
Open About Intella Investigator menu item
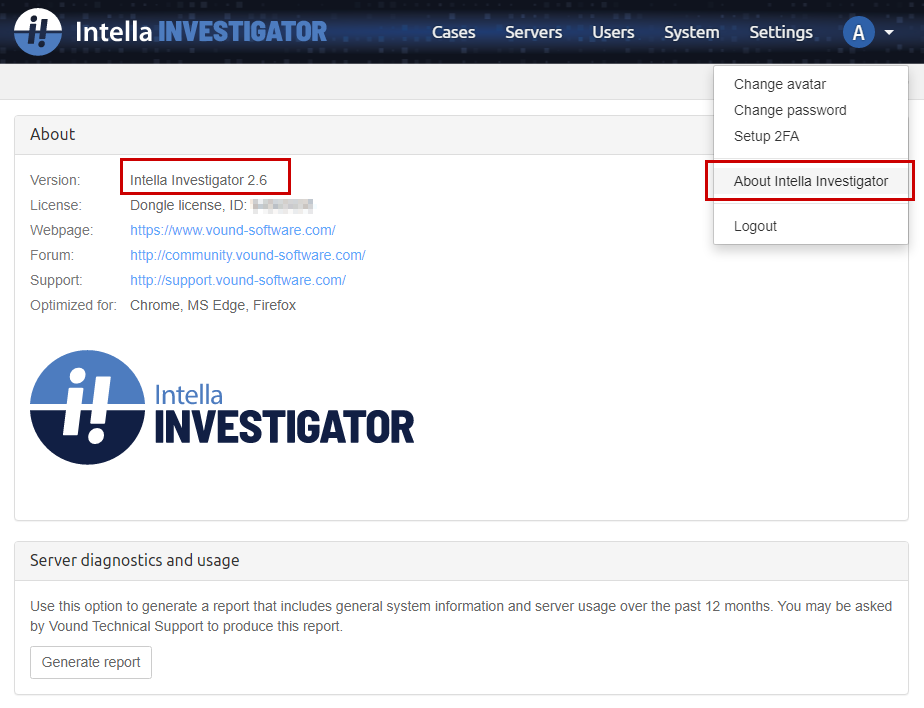pos(810,181)
